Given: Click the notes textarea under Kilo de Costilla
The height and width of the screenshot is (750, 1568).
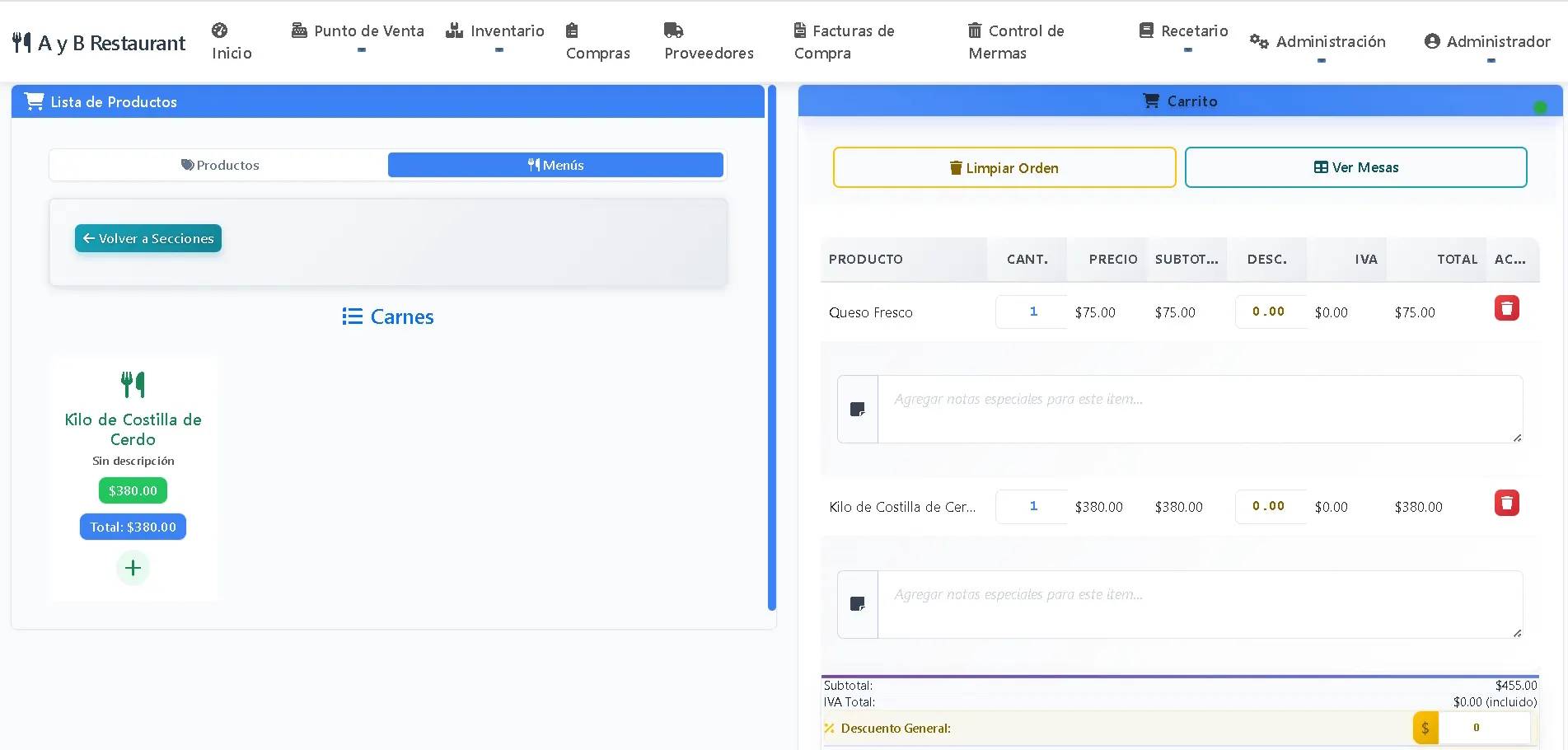Looking at the screenshot, I should [1200, 604].
